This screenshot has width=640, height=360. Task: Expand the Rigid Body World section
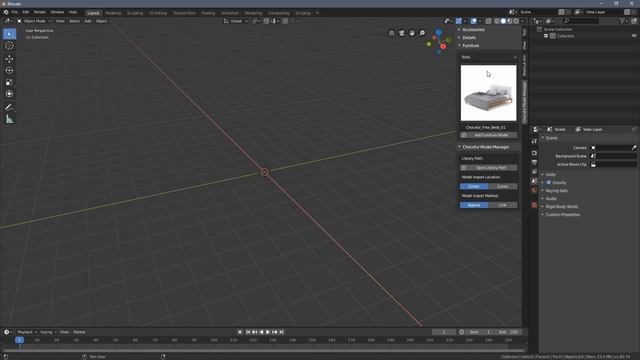562,207
